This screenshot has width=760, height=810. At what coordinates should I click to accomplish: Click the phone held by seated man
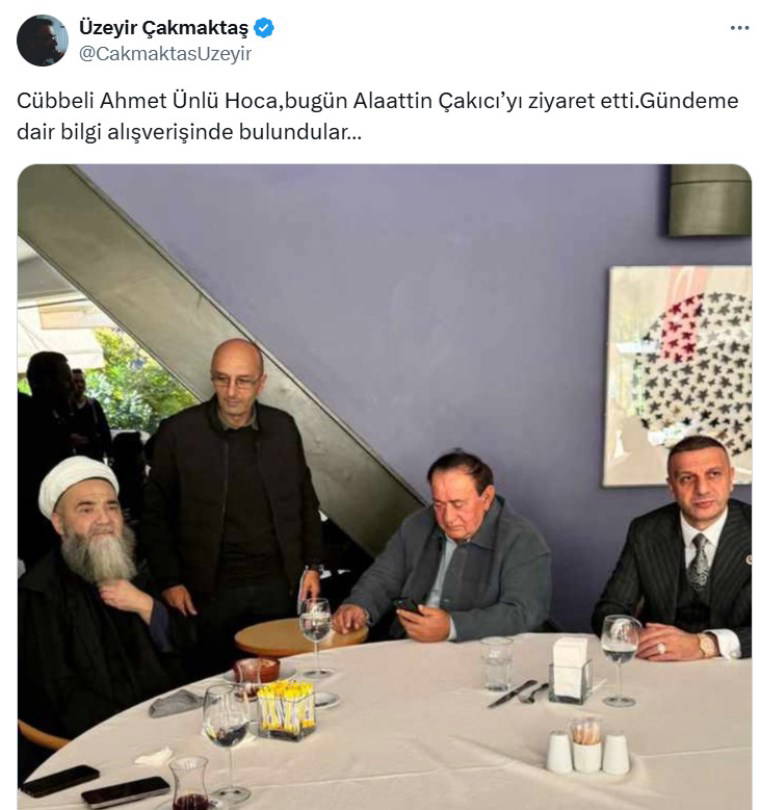pyautogui.click(x=408, y=605)
